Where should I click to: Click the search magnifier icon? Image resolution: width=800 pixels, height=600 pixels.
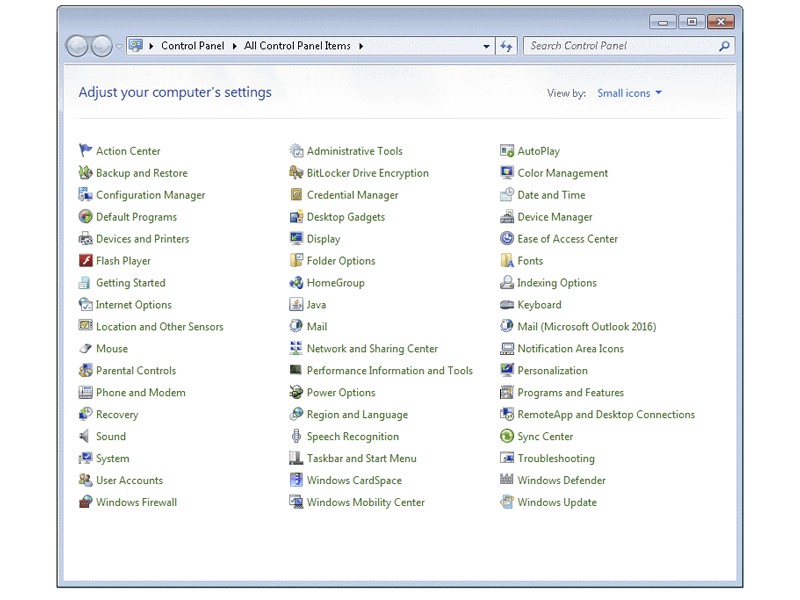point(723,46)
